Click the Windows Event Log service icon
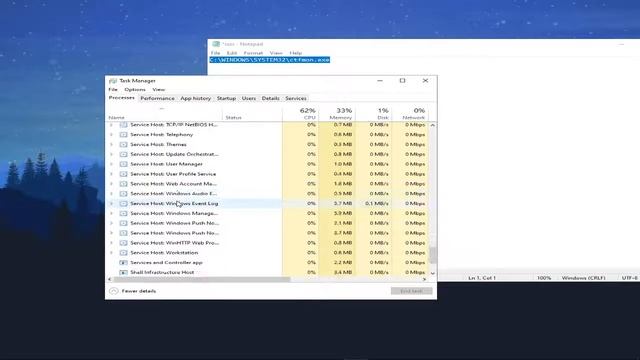 pyautogui.click(x=123, y=203)
